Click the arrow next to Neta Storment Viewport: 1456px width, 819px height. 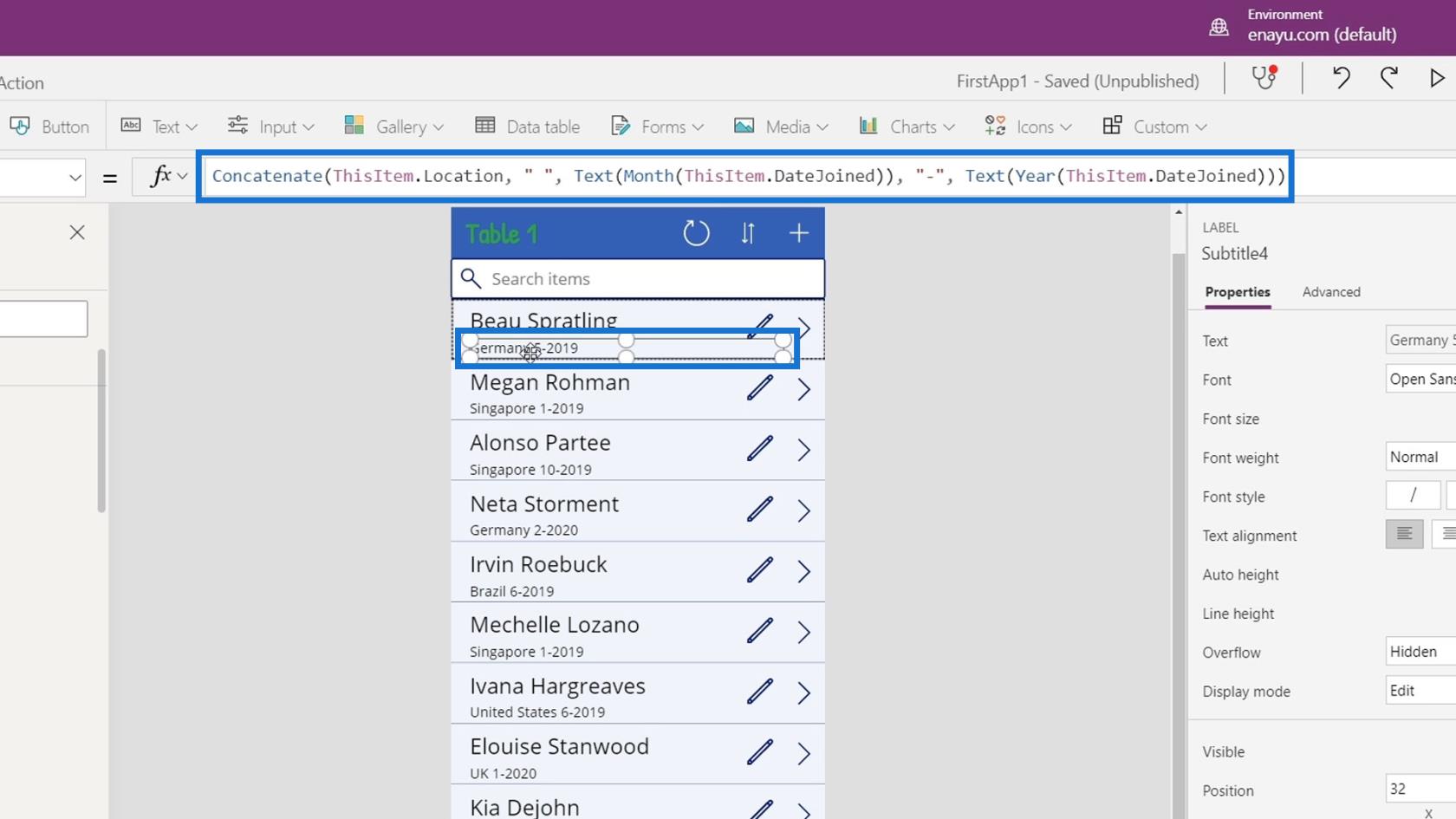pos(803,510)
